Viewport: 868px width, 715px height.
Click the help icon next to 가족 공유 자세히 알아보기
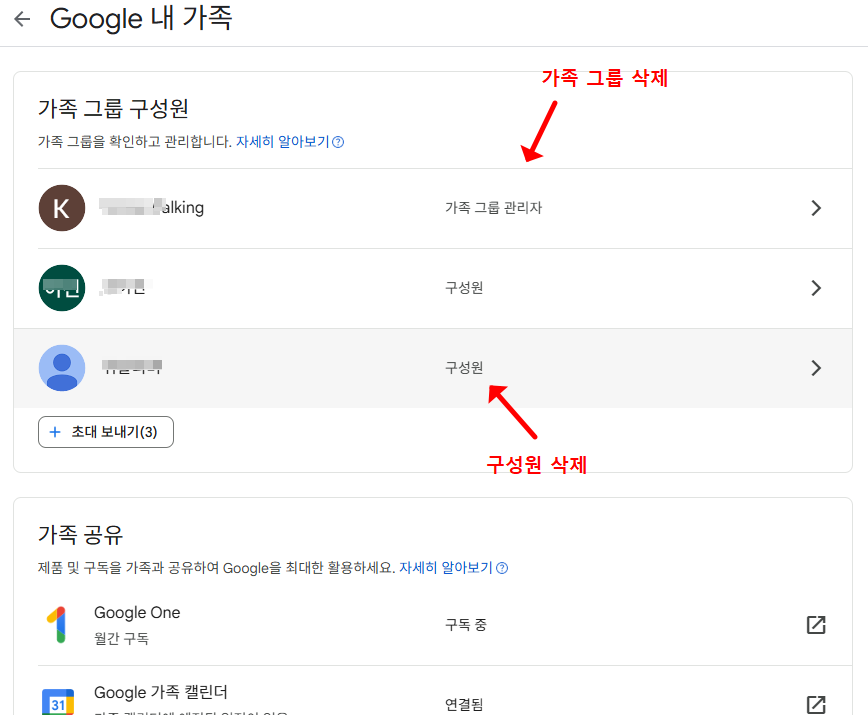pyautogui.click(x=502, y=568)
